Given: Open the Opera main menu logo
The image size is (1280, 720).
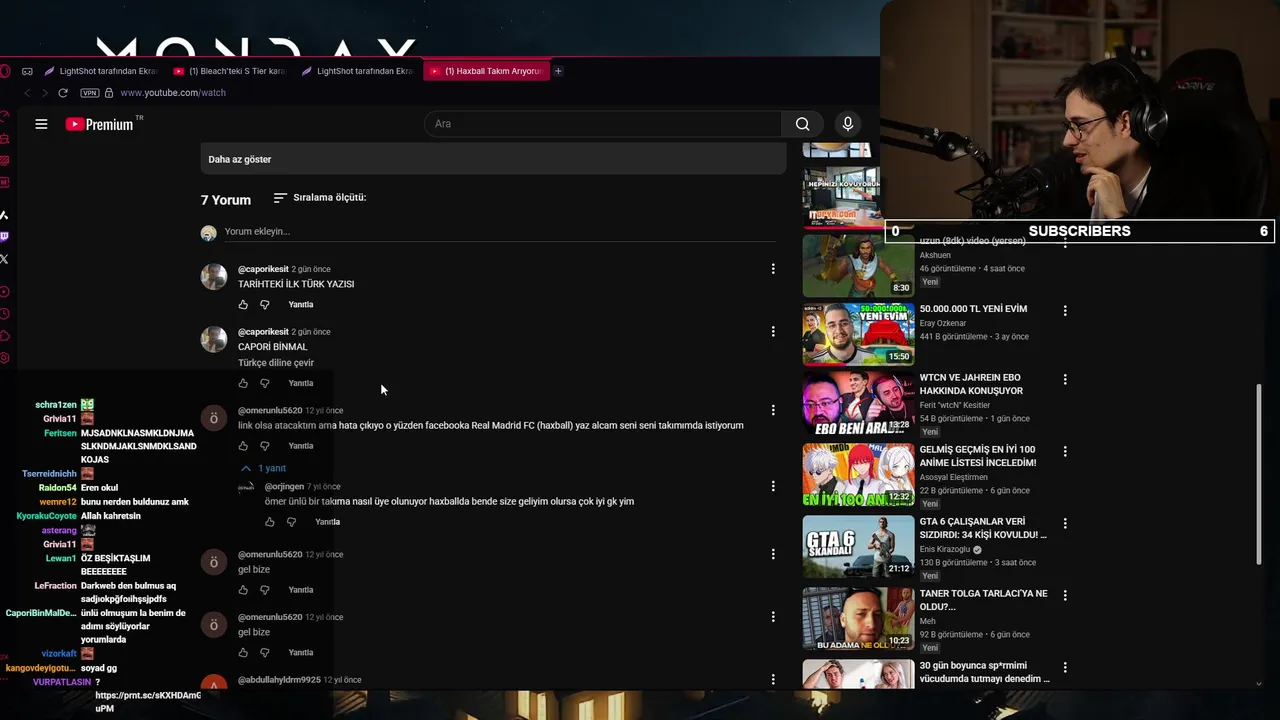Looking at the screenshot, I should pos(4,71).
